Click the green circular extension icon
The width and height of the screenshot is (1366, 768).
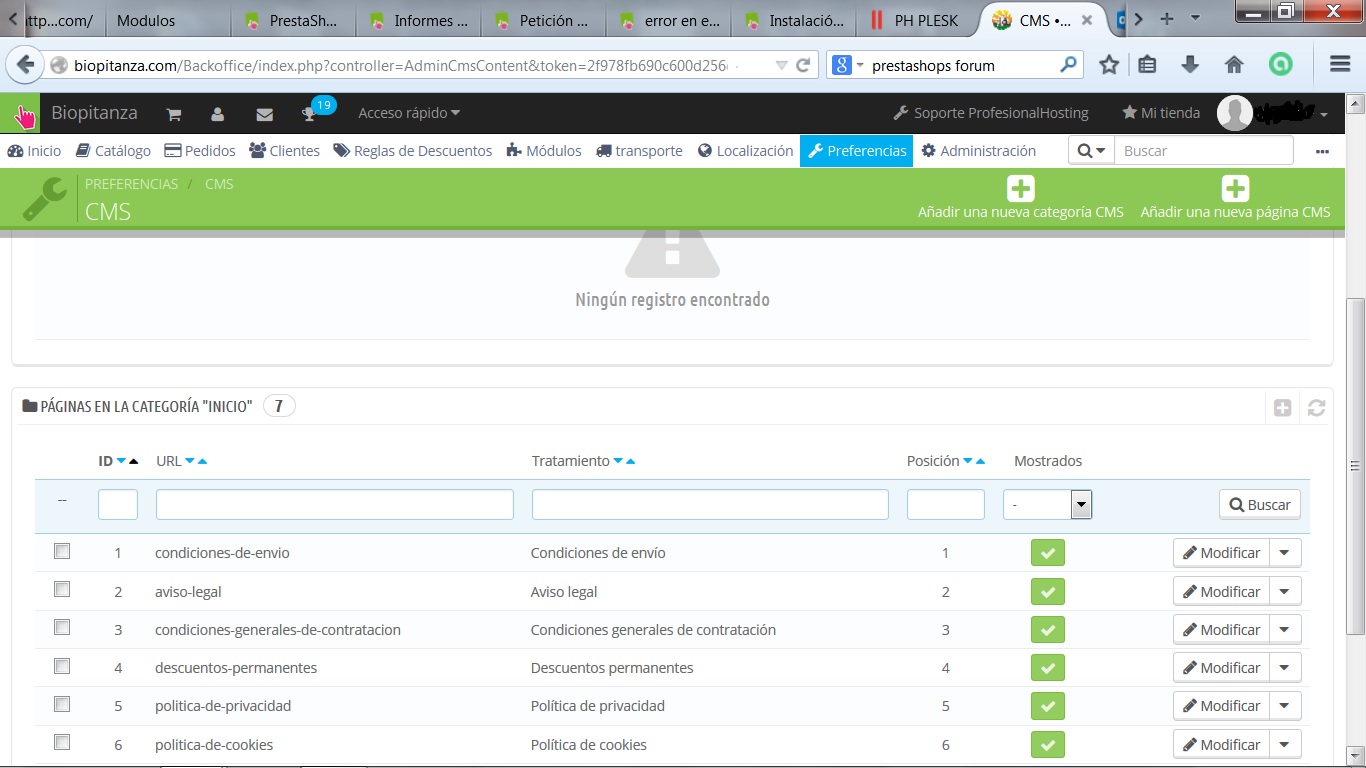pos(1280,65)
